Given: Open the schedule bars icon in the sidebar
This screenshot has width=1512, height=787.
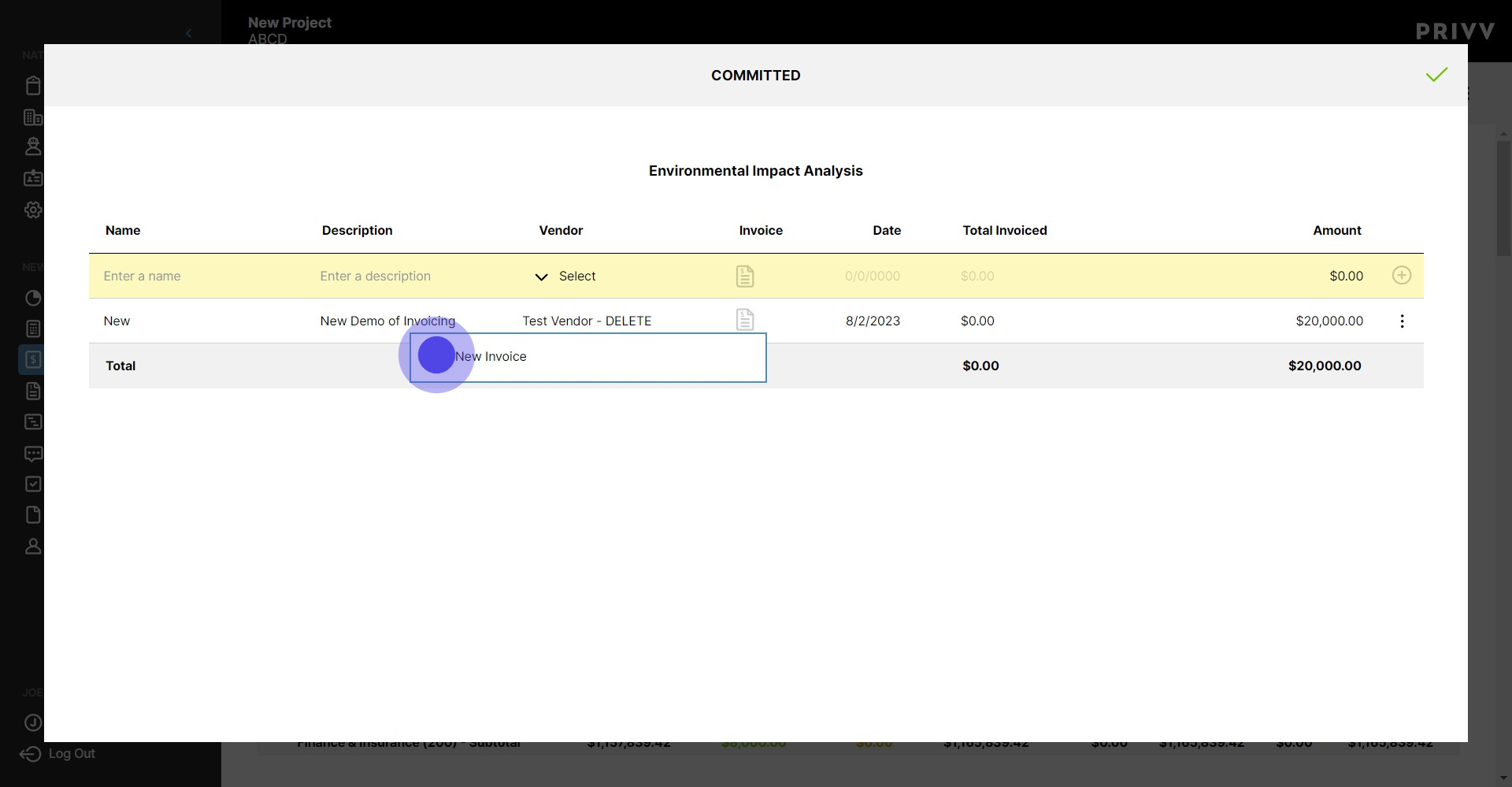Looking at the screenshot, I should pyautogui.click(x=33, y=421).
